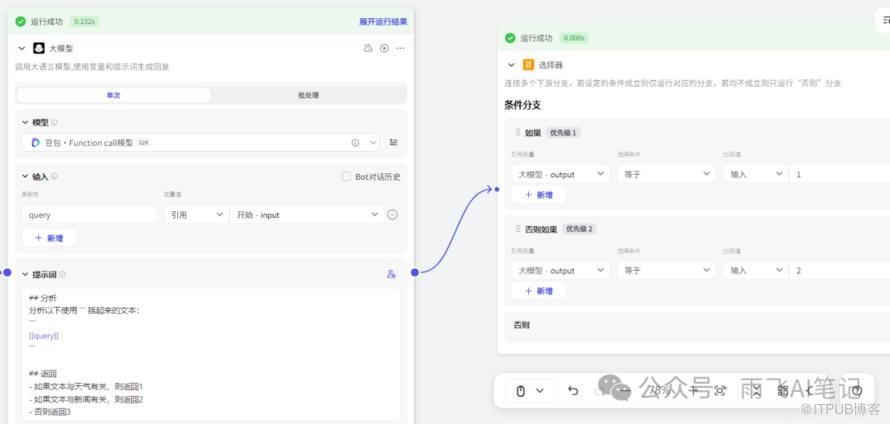890x424 pixels.
Task: Click inside the prompt text editor
Action: click(x=211, y=354)
